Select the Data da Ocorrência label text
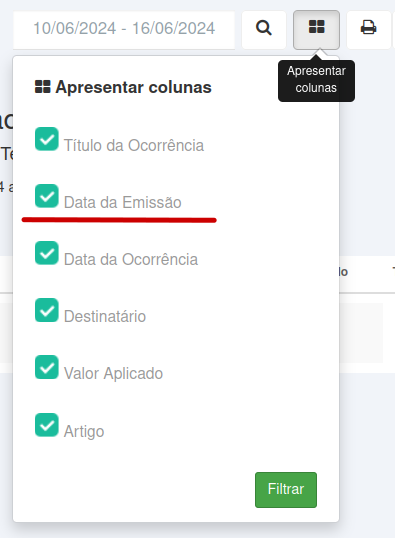This screenshot has height=539, width=395. pos(131,260)
